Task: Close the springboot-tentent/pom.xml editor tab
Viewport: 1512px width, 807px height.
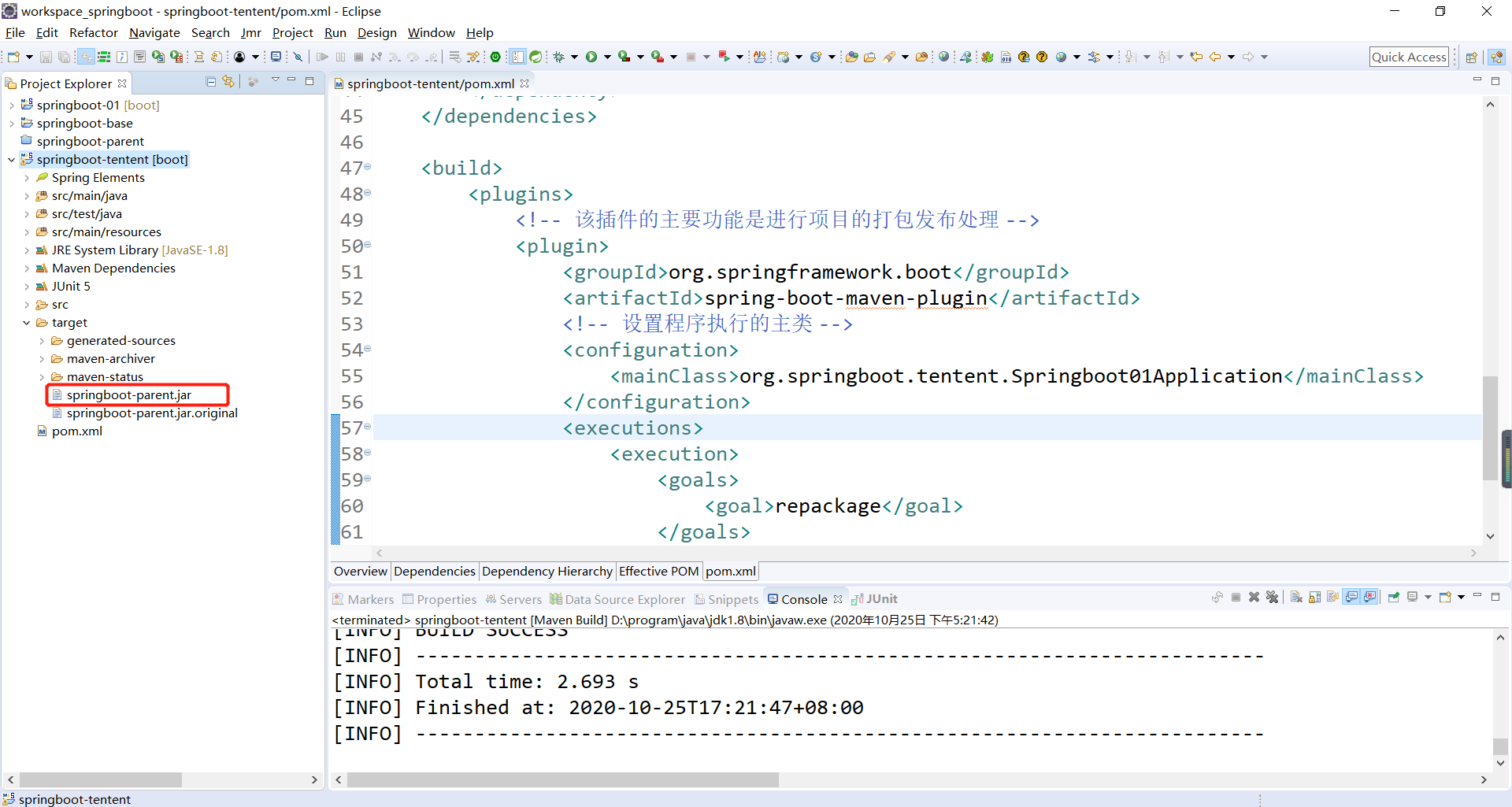Action: tap(524, 83)
